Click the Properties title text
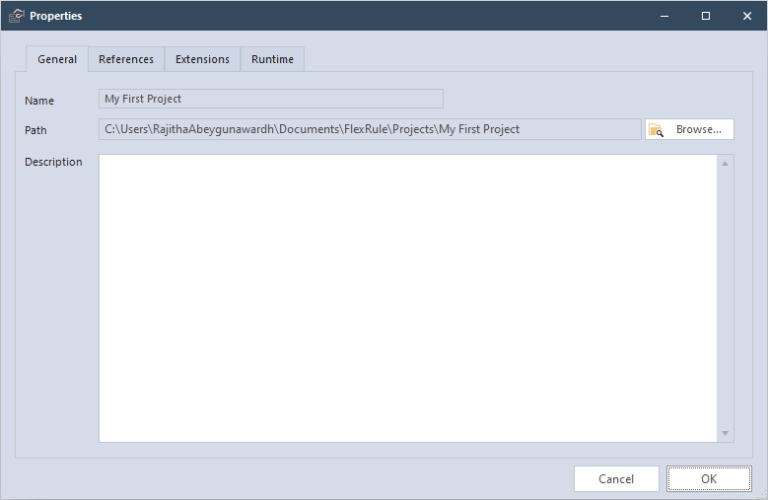Image resolution: width=768 pixels, height=500 pixels. [x=56, y=16]
